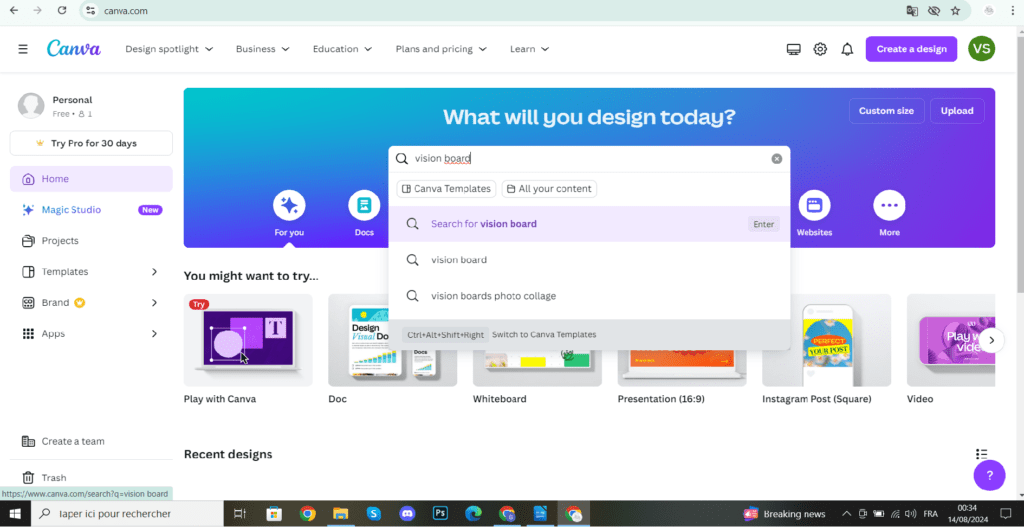The width and height of the screenshot is (1024, 527).
Task: Open Projects in the sidebar
Action: tap(91, 240)
